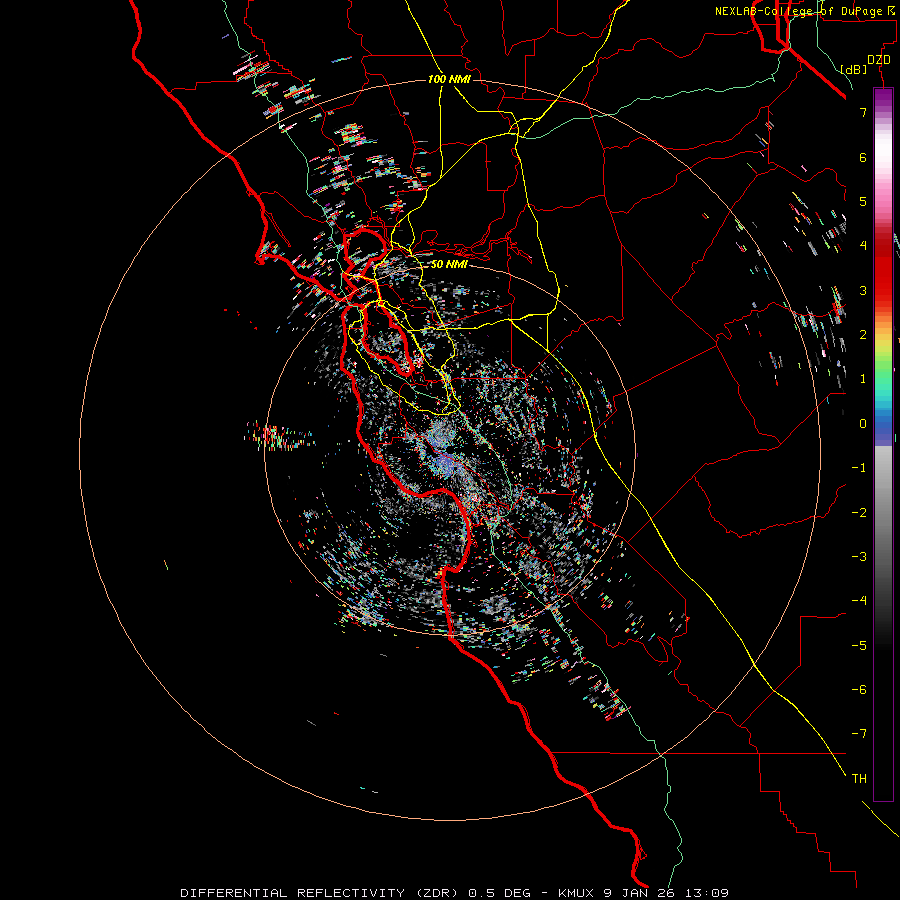Click the 4 value on the dB scale

point(863,246)
